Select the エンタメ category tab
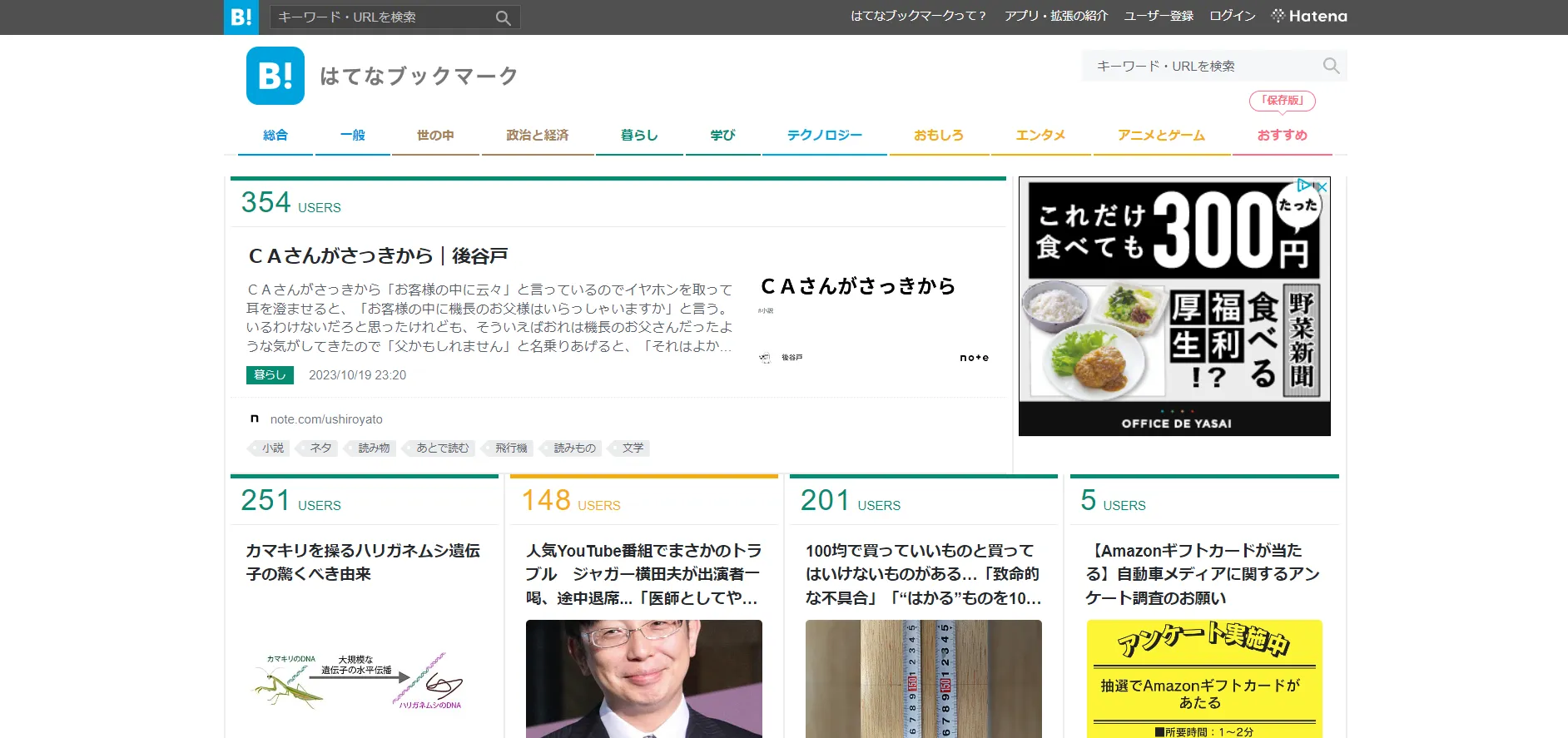Screen dimensions: 1568x738 [1040, 135]
